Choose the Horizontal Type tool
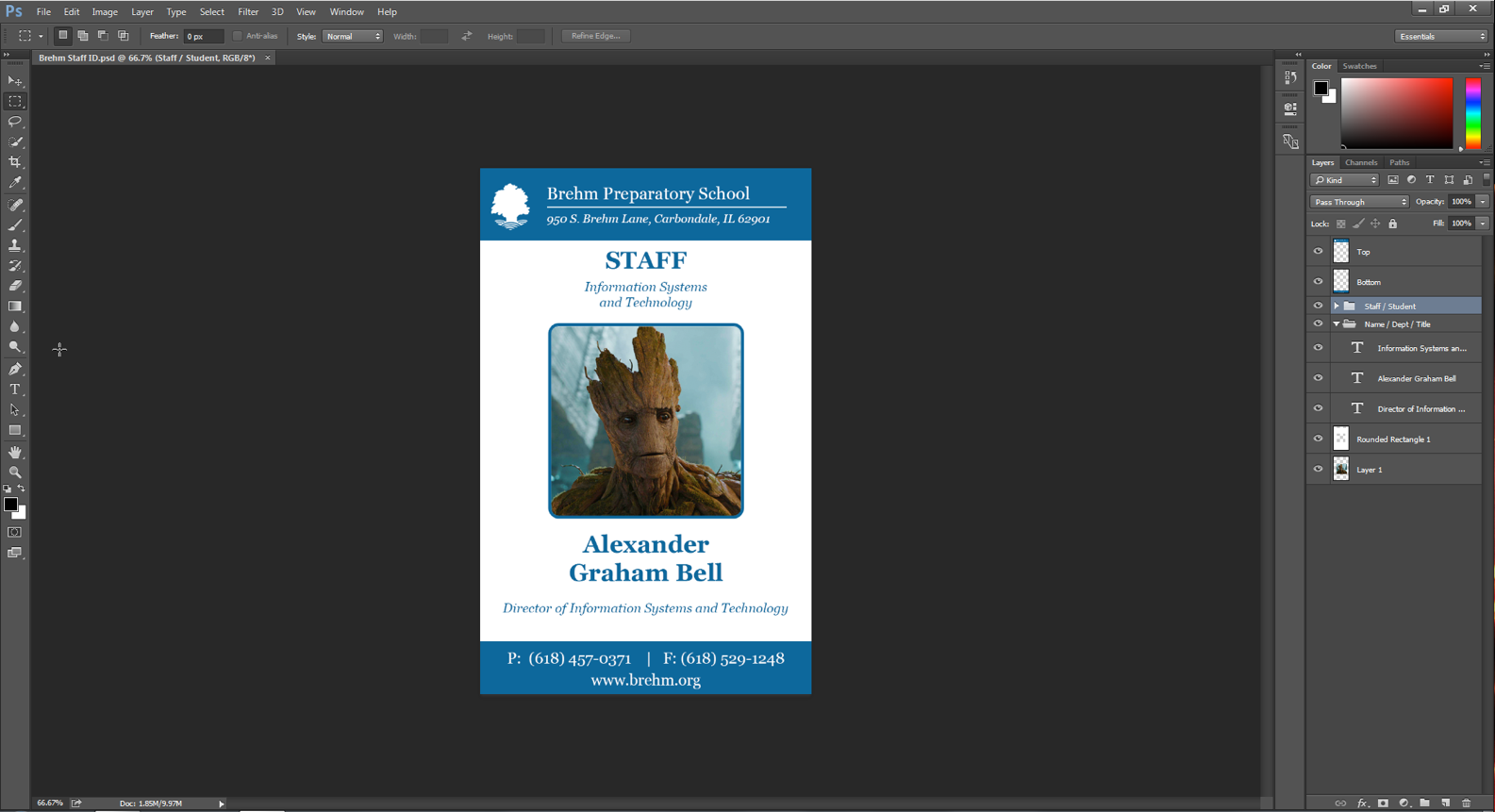 (x=15, y=389)
